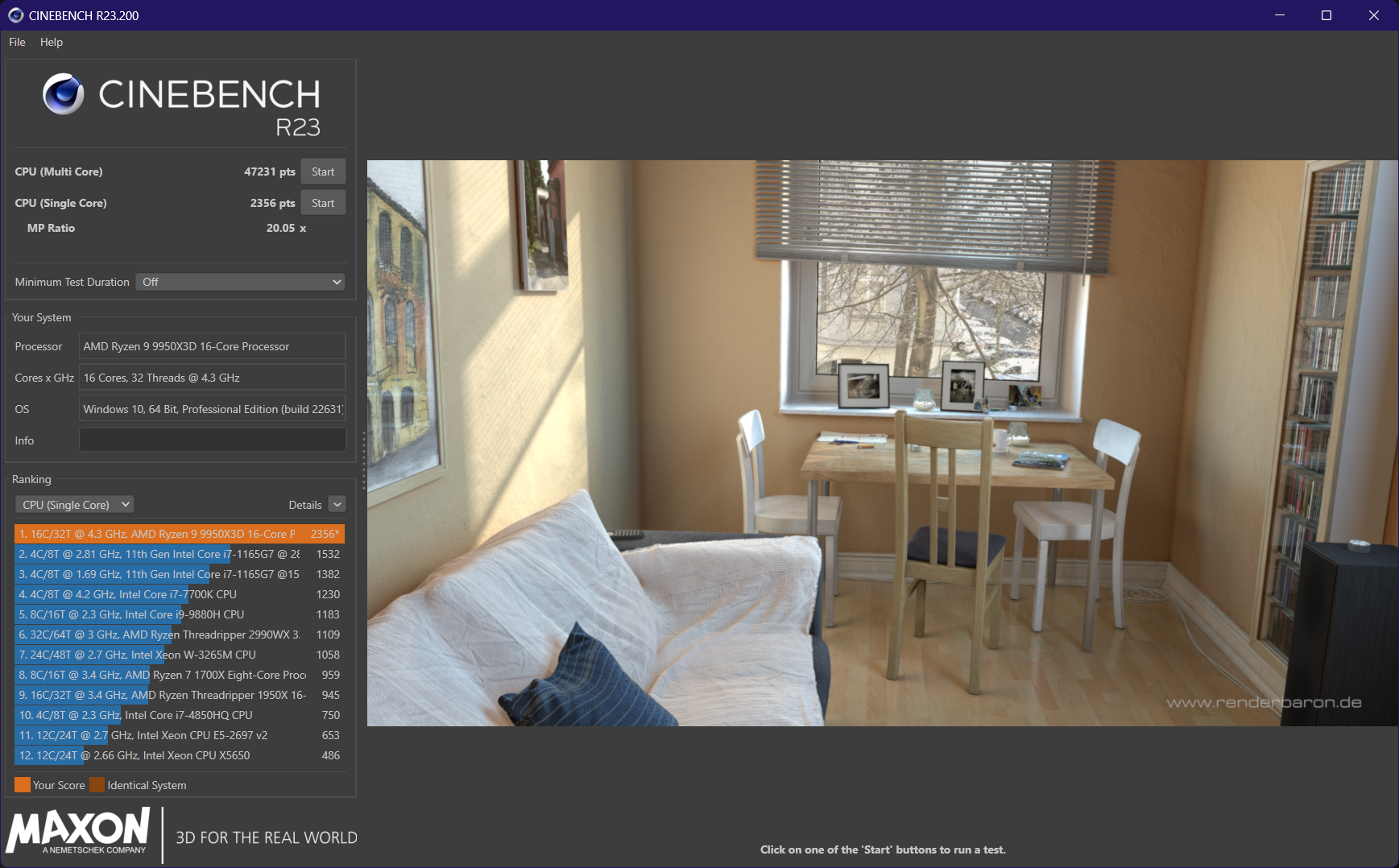Screen dimensions: 1399x868
Task: Select the Intel Core i9-9880H ranking row
Action: (180, 614)
